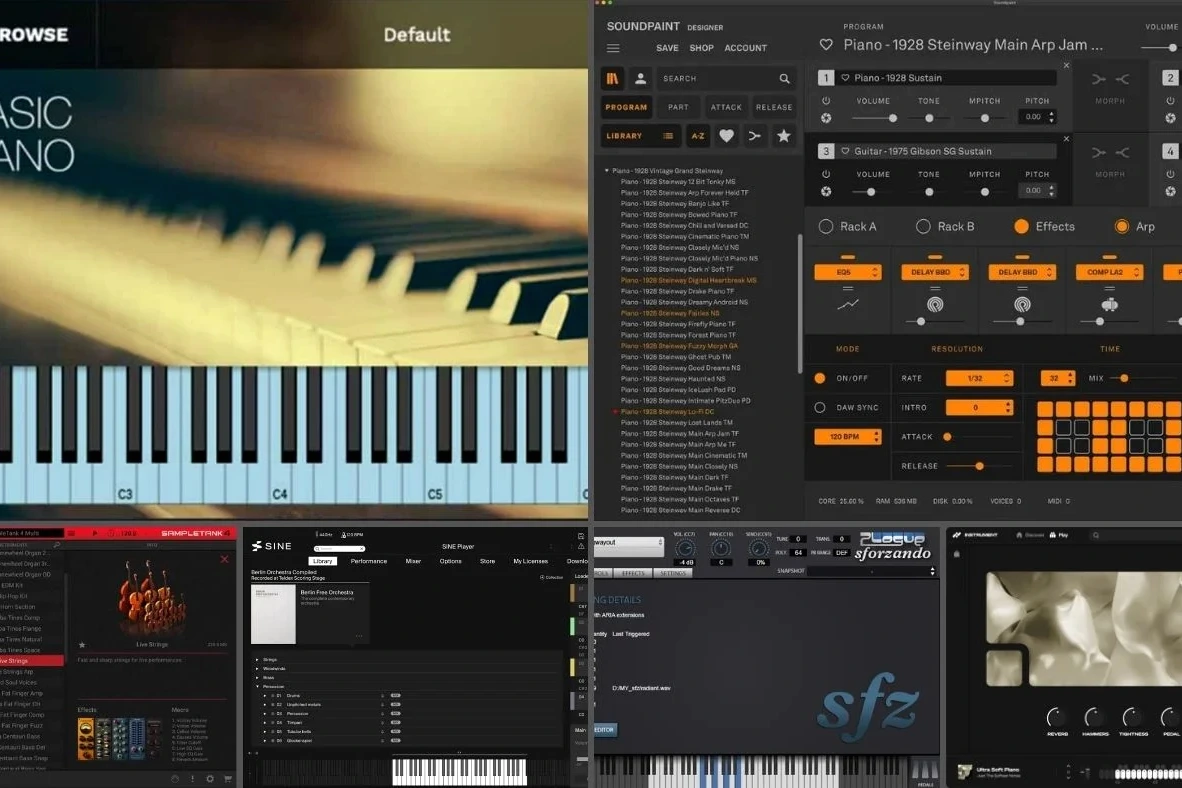
Task: Switch to the PART tab in Soundpaint
Action: [x=678, y=107]
